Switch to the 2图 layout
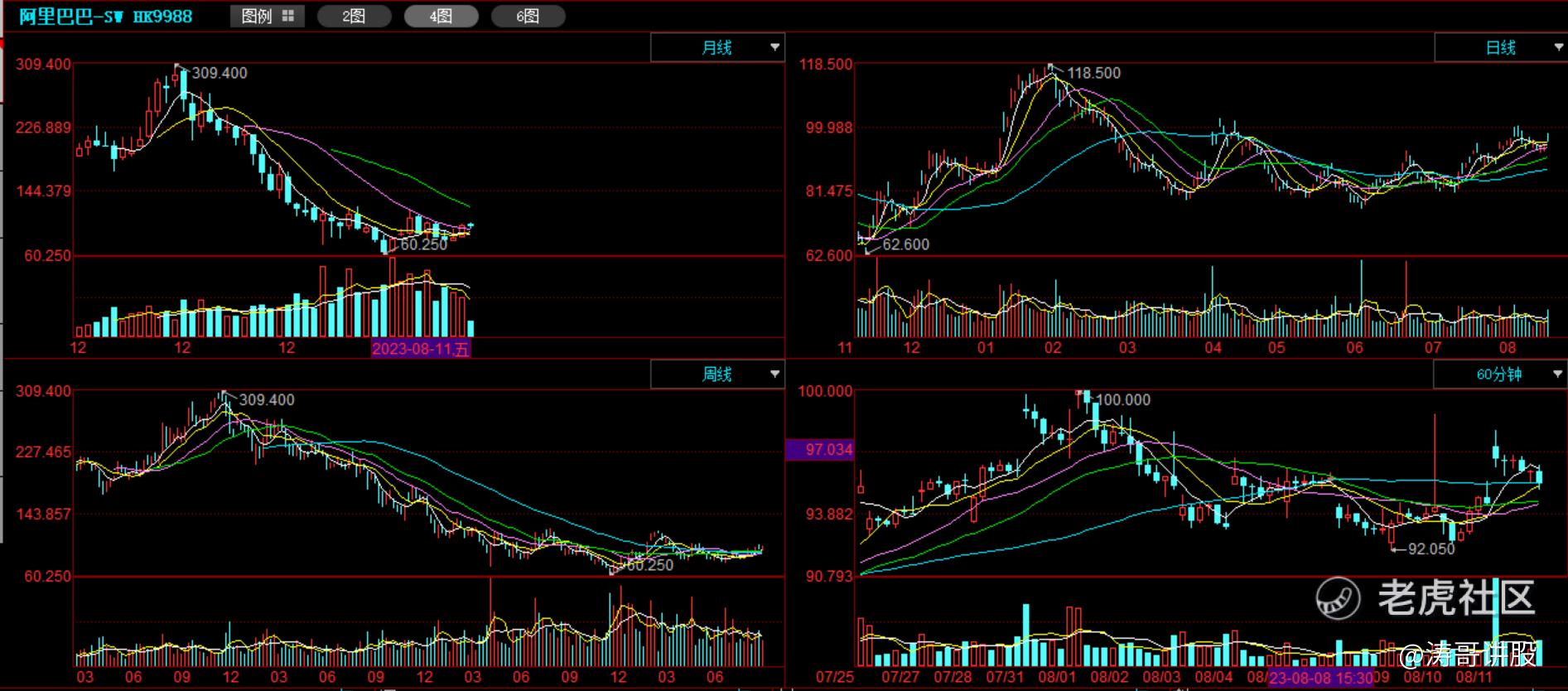 tap(354, 16)
